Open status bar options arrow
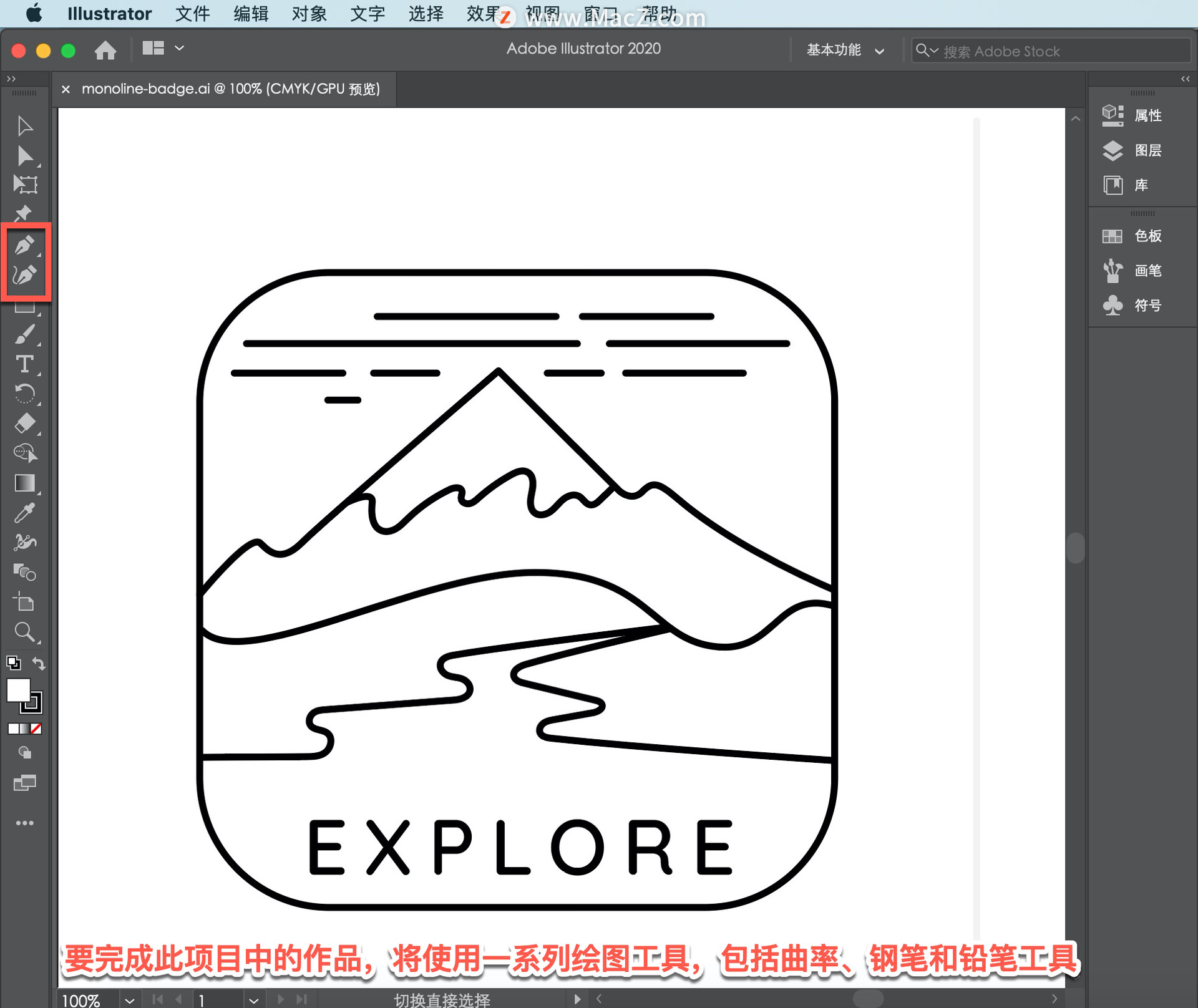This screenshot has width=1198, height=1008. click(577, 999)
